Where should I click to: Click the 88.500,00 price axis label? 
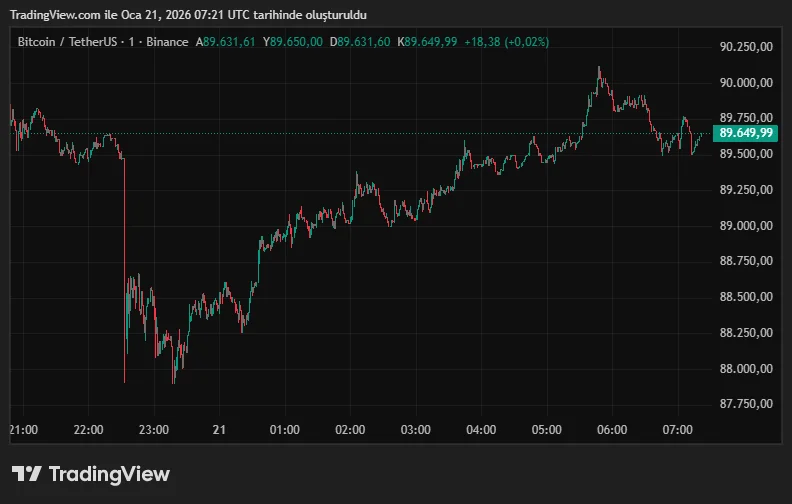pos(746,296)
